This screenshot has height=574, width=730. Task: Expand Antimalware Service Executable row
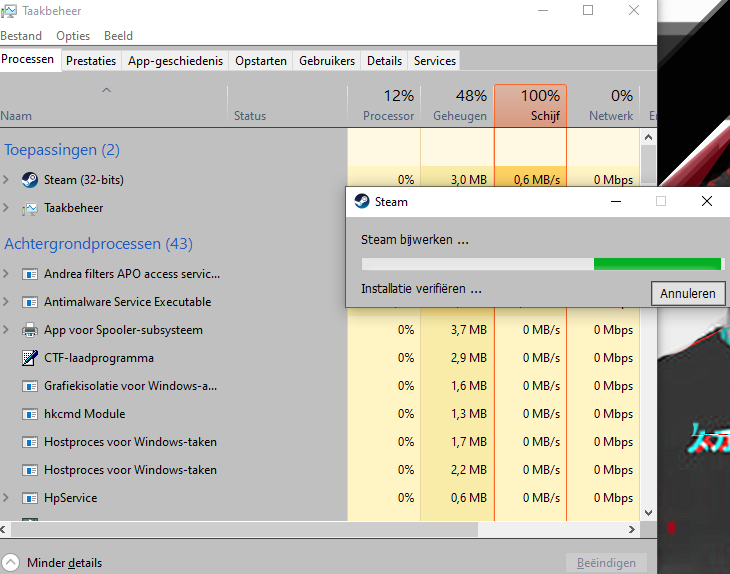[6, 302]
